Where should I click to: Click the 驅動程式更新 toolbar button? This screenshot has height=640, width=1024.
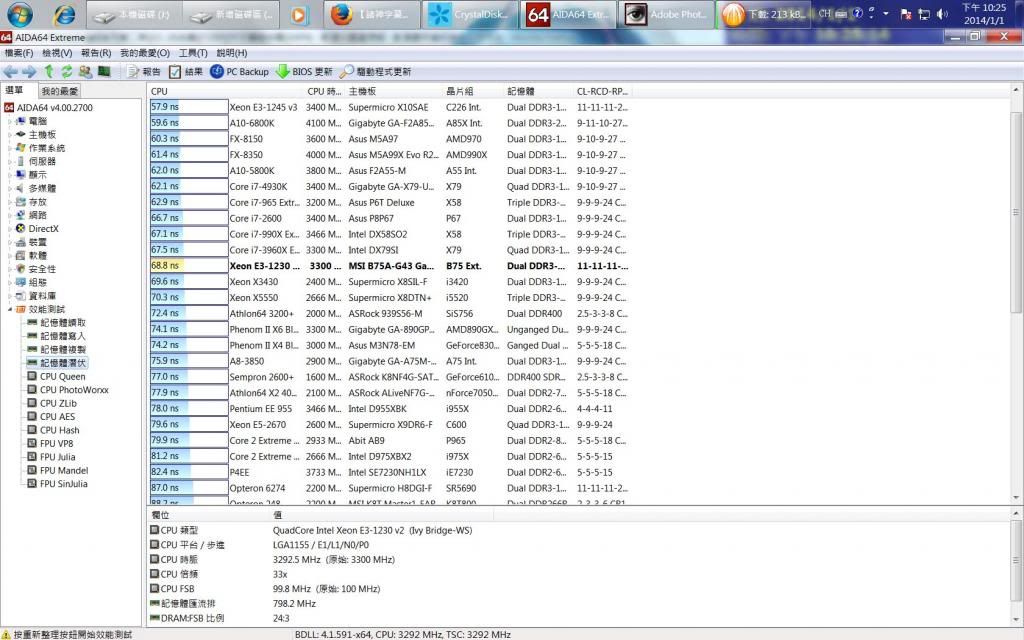pos(376,72)
